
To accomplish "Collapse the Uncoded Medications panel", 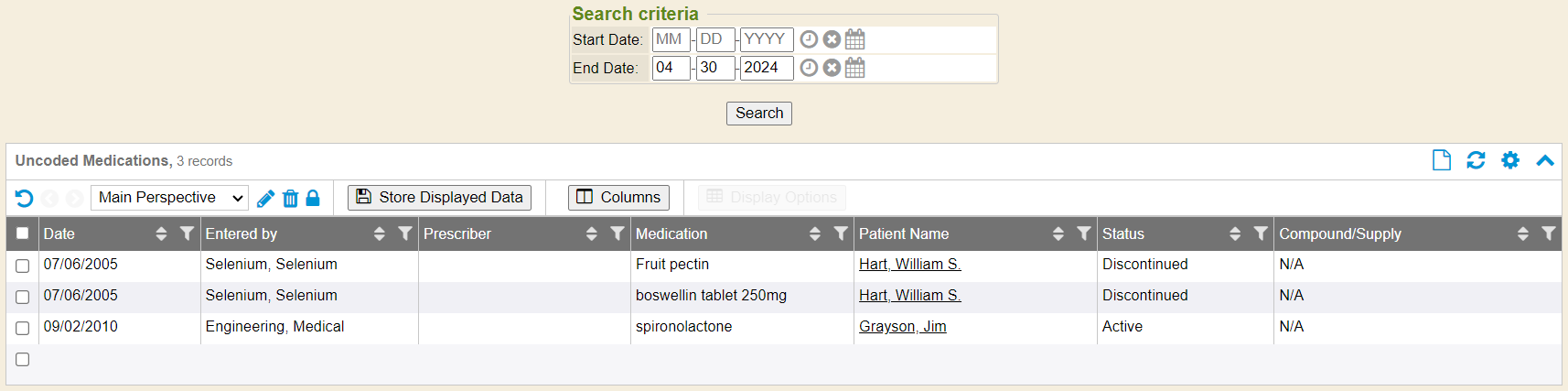I will pyautogui.click(x=1545, y=160).
